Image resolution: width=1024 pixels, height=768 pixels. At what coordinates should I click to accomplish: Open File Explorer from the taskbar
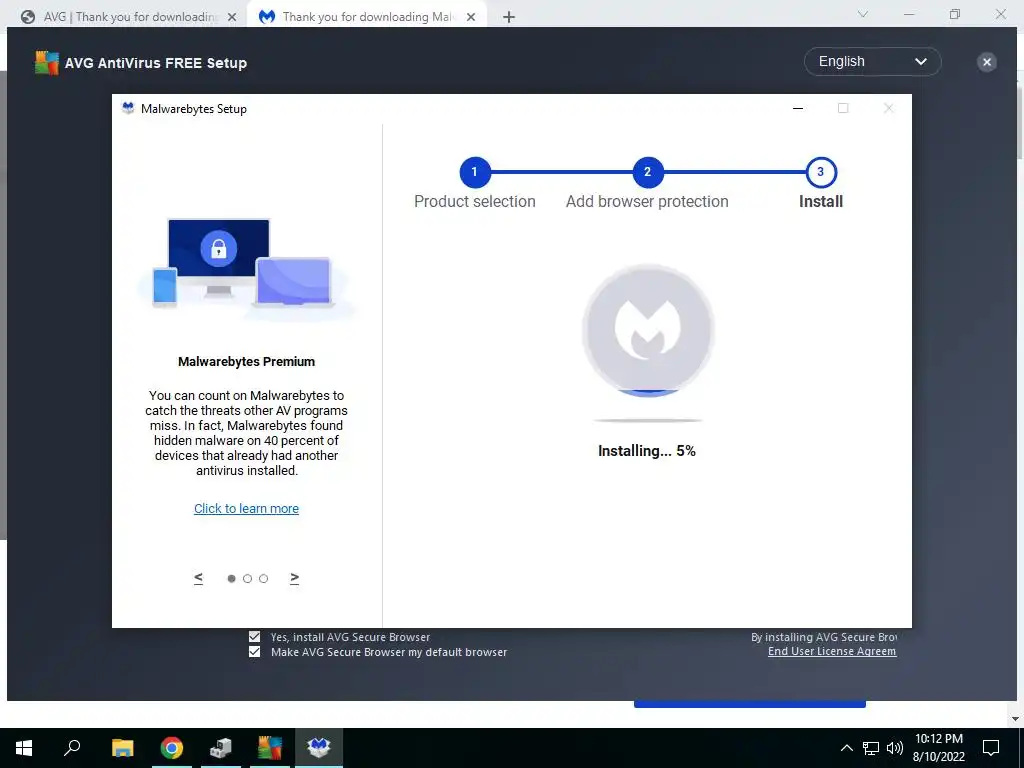123,747
